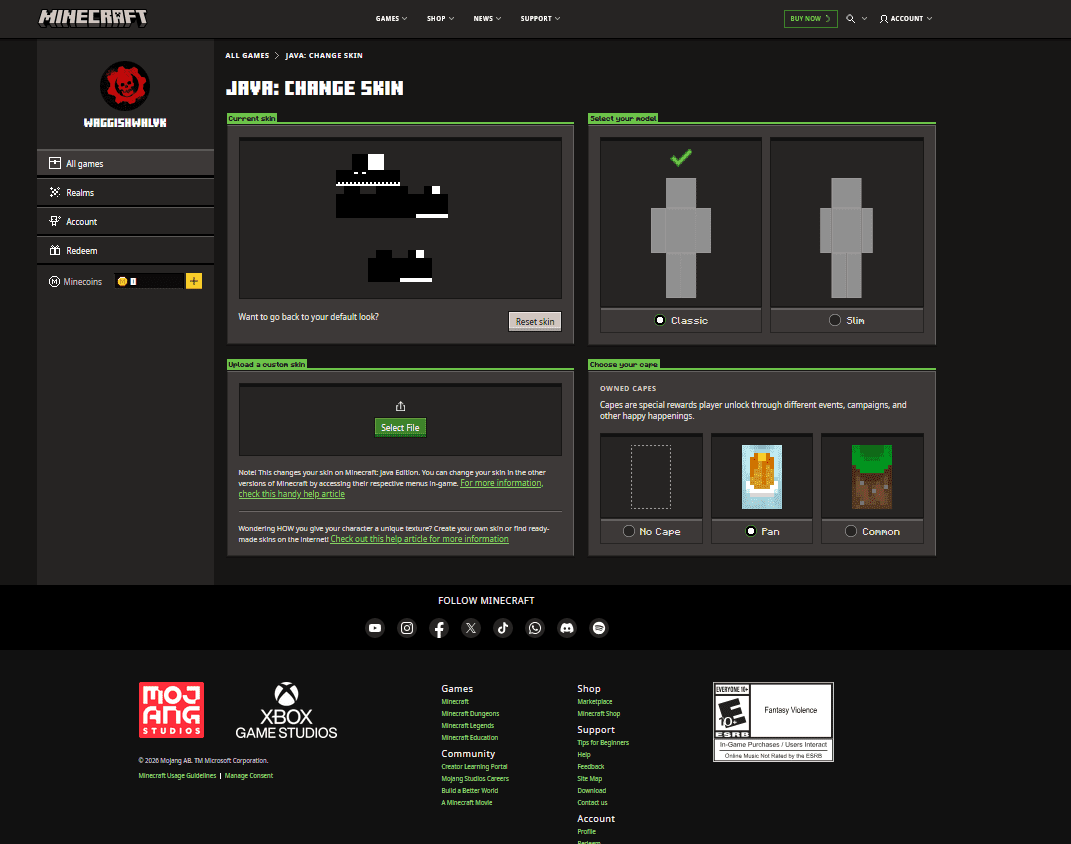Open the ACCOUNT dropdown at top right

905,18
